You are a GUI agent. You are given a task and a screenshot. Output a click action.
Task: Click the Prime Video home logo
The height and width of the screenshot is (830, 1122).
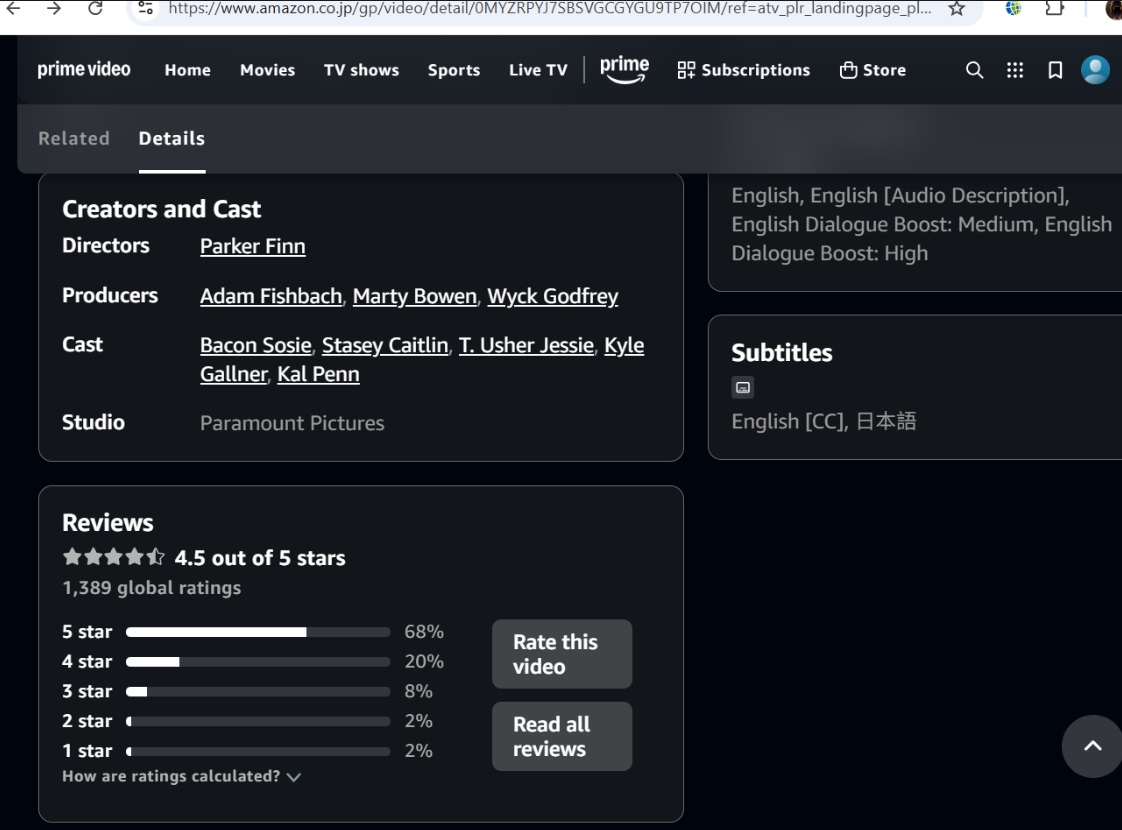pyautogui.click(x=84, y=70)
